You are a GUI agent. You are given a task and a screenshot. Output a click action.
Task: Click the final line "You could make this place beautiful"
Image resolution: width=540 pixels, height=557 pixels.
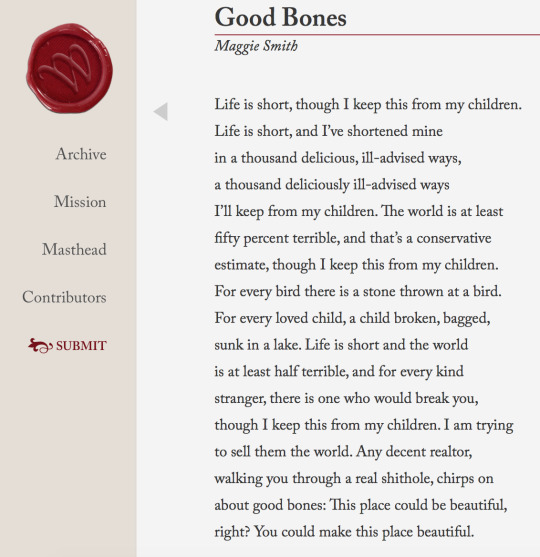click(344, 532)
